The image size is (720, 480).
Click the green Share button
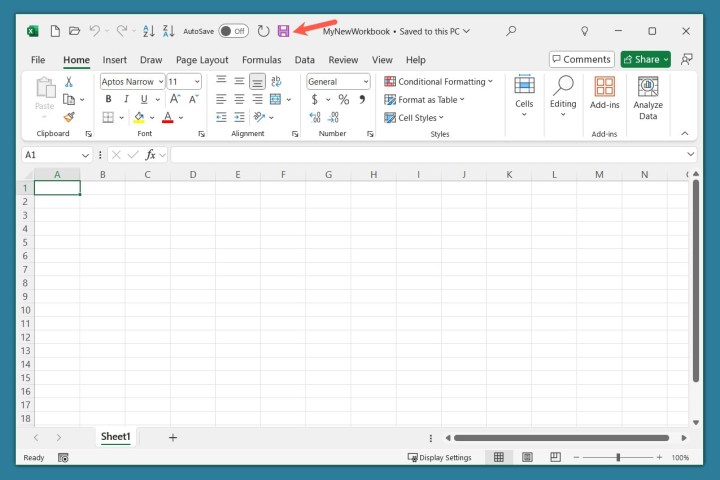coord(645,60)
